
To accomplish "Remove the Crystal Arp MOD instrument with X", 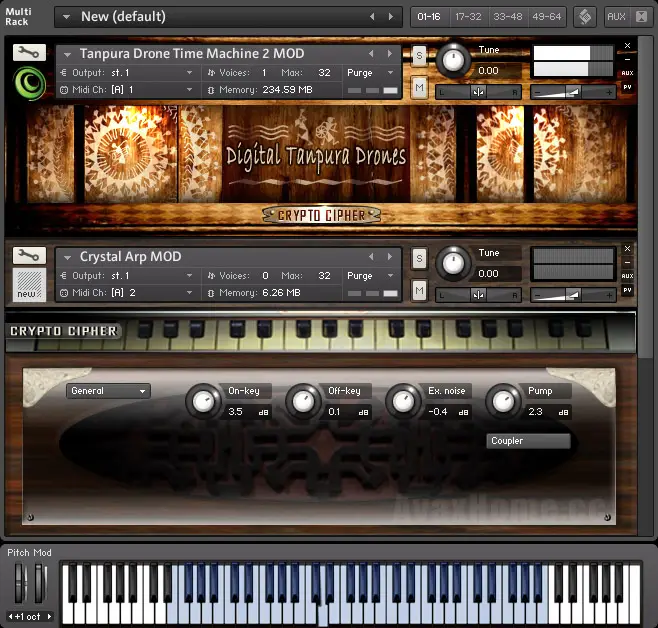I will (627, 248).
